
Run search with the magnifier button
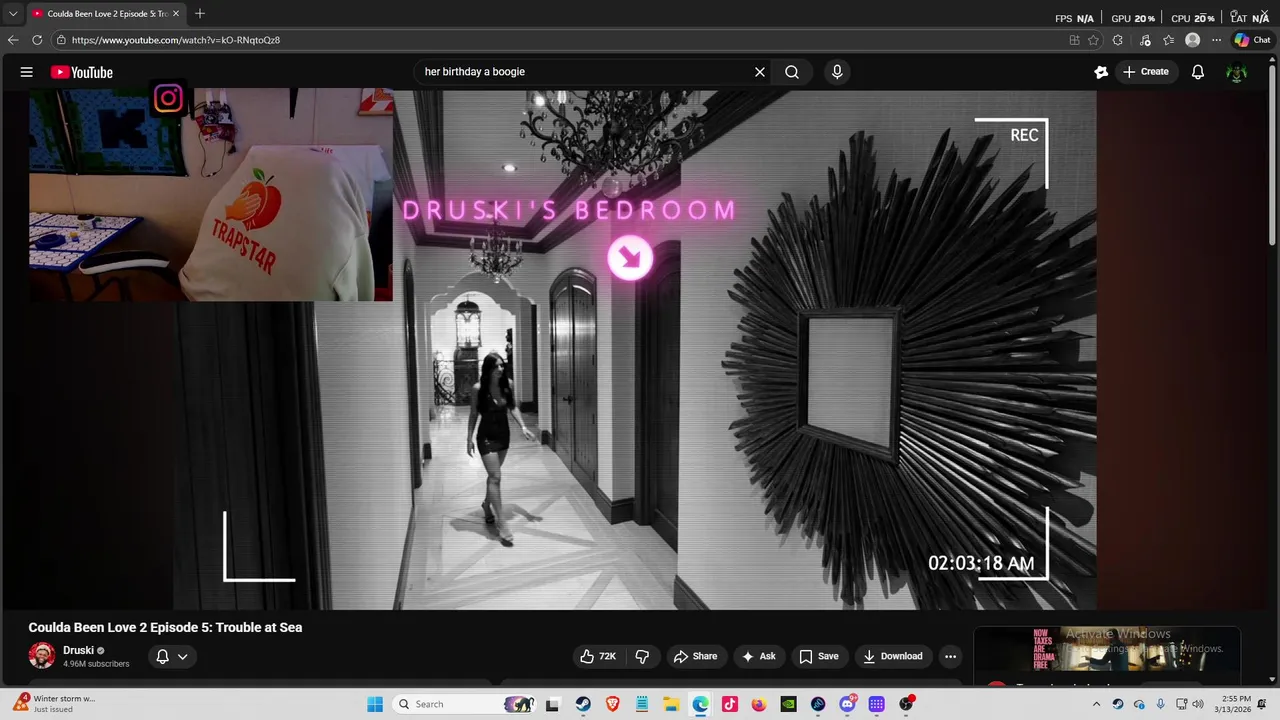(x=792, y=72)
